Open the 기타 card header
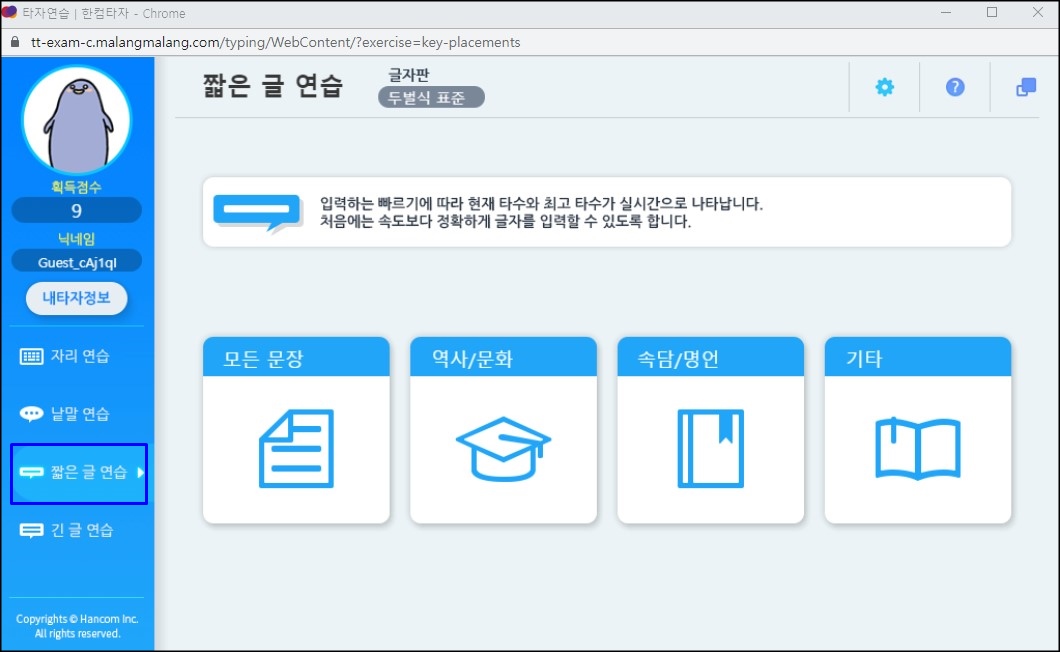The image size is (1060, 652). (918, 357)
